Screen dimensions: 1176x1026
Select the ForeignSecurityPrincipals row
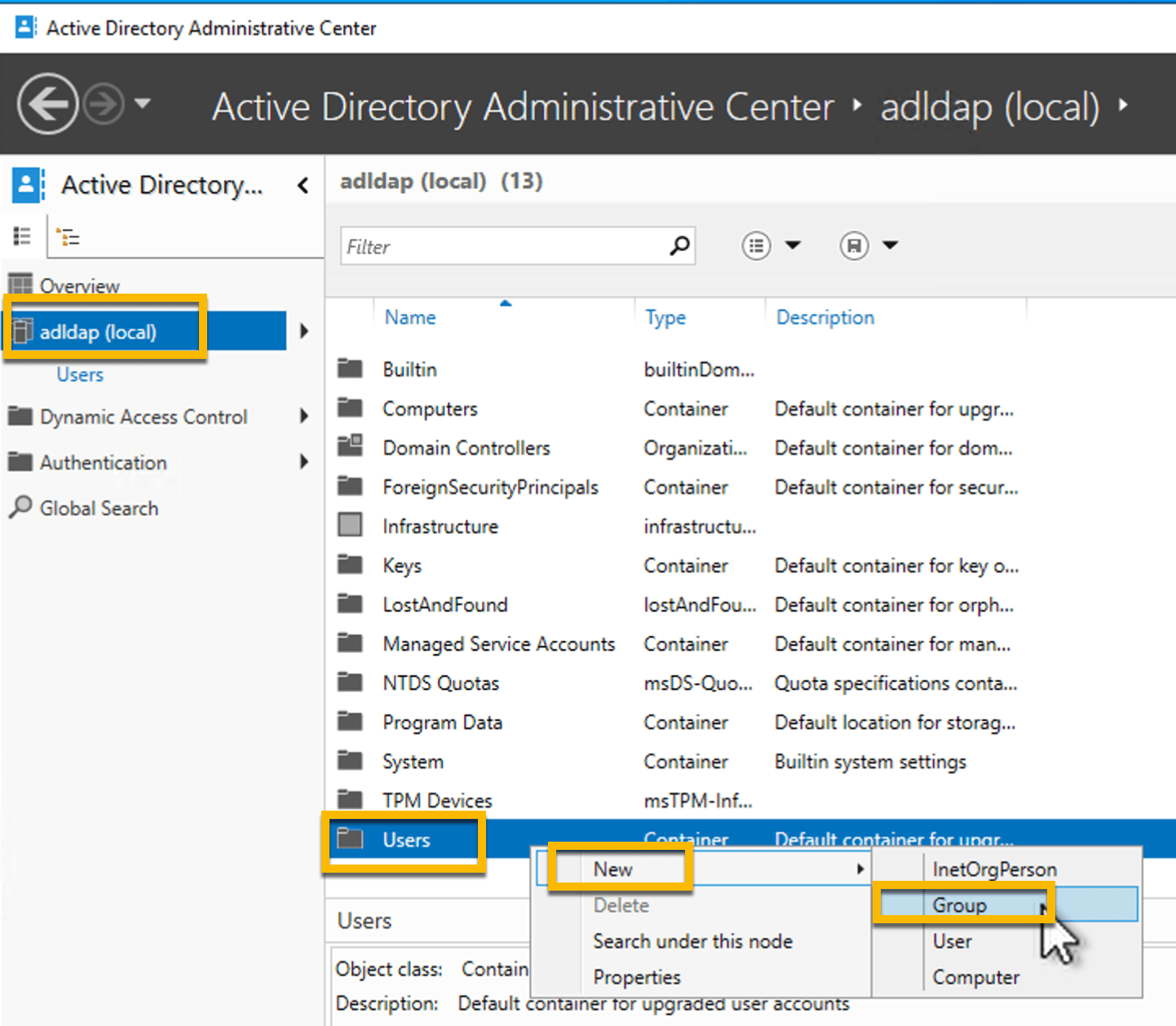(750, 487)
